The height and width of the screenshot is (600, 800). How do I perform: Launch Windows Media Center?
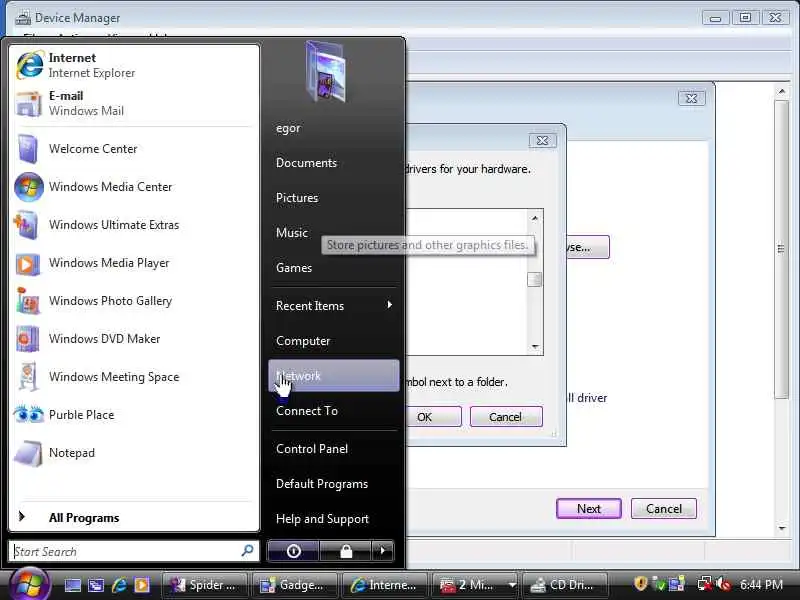point(134,187)
